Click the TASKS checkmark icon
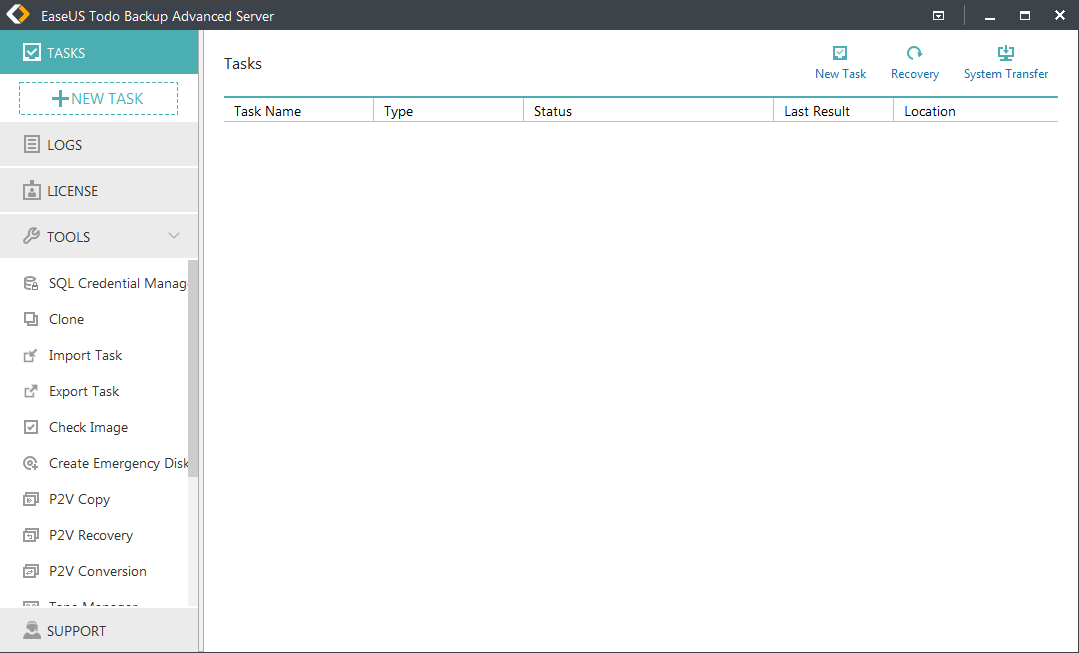The height and width of the screenshot is (653, 1079). pyautogui.click(x=32, y=52)
